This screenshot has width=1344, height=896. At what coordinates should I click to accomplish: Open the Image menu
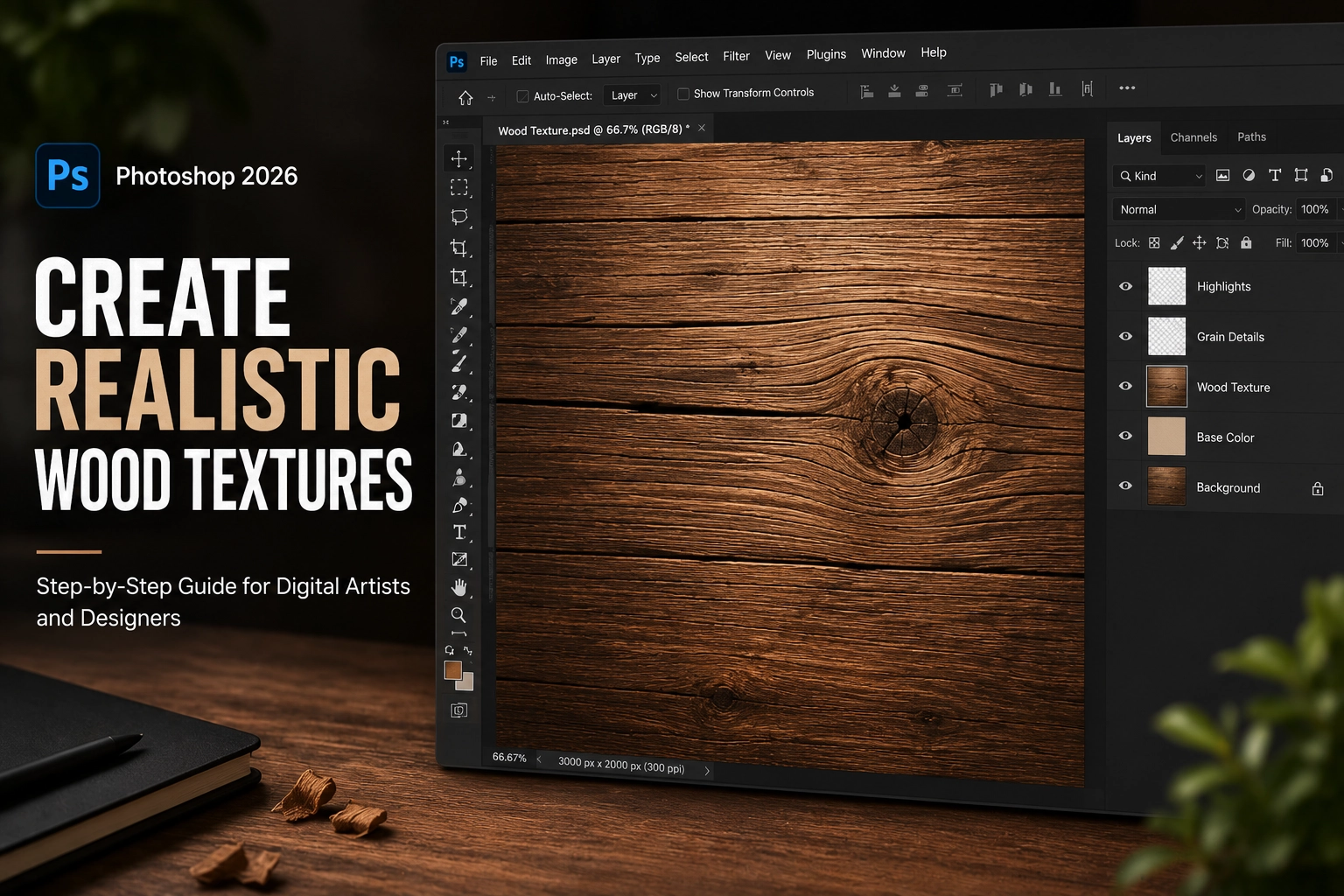tap(561, 59)
